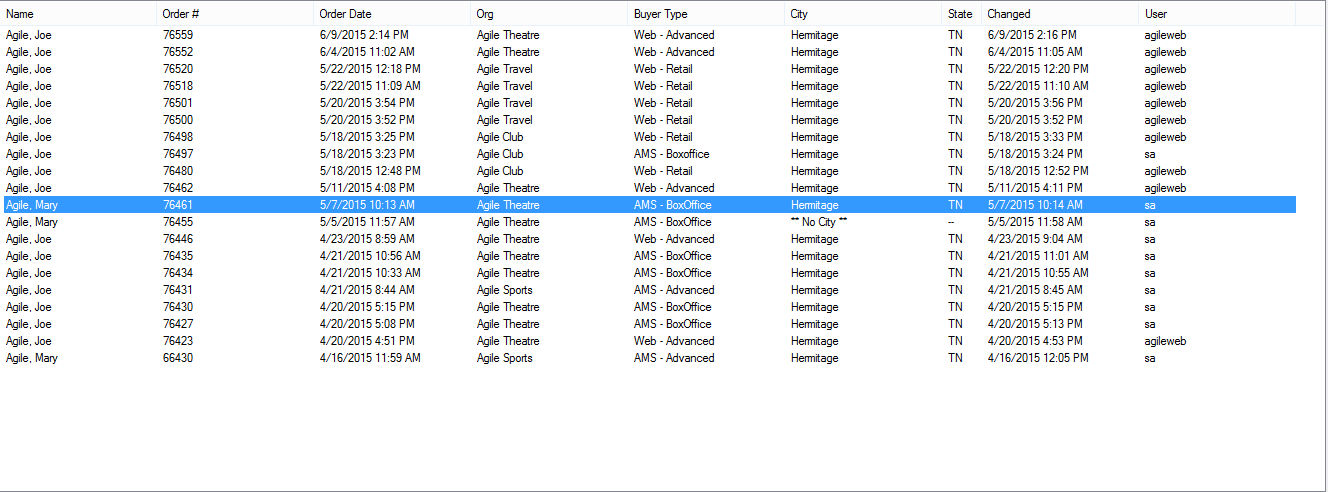Sort by Changed column header
This screenshot has width=1328, height=492.
(x=1060, y=14)
